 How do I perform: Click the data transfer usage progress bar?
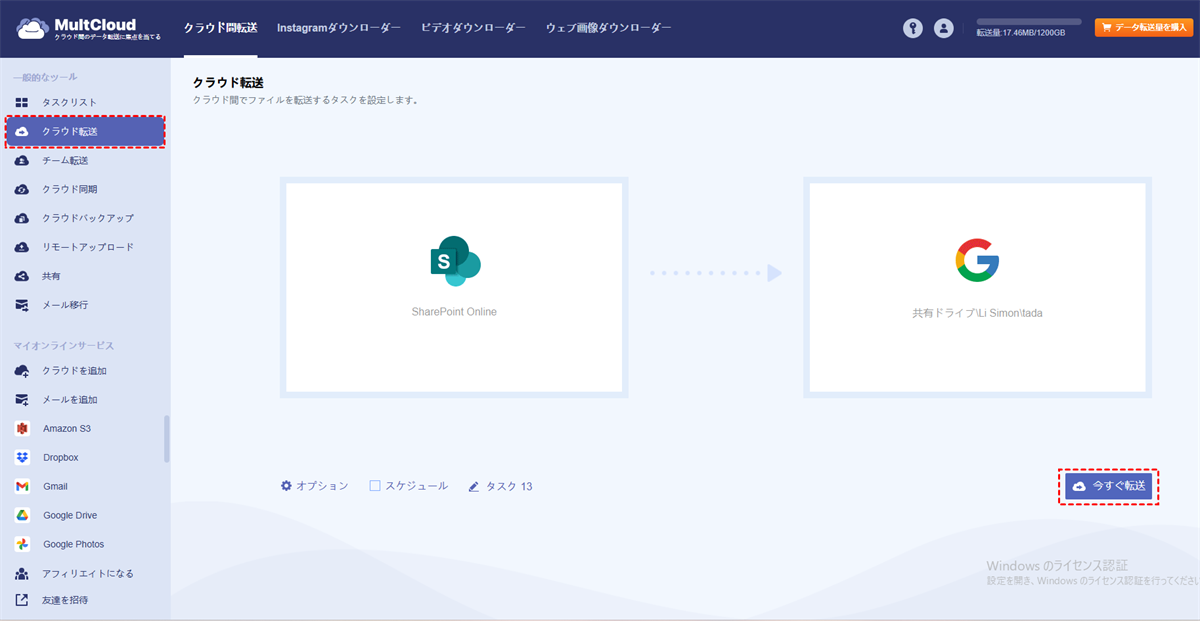click(1029, 21)
